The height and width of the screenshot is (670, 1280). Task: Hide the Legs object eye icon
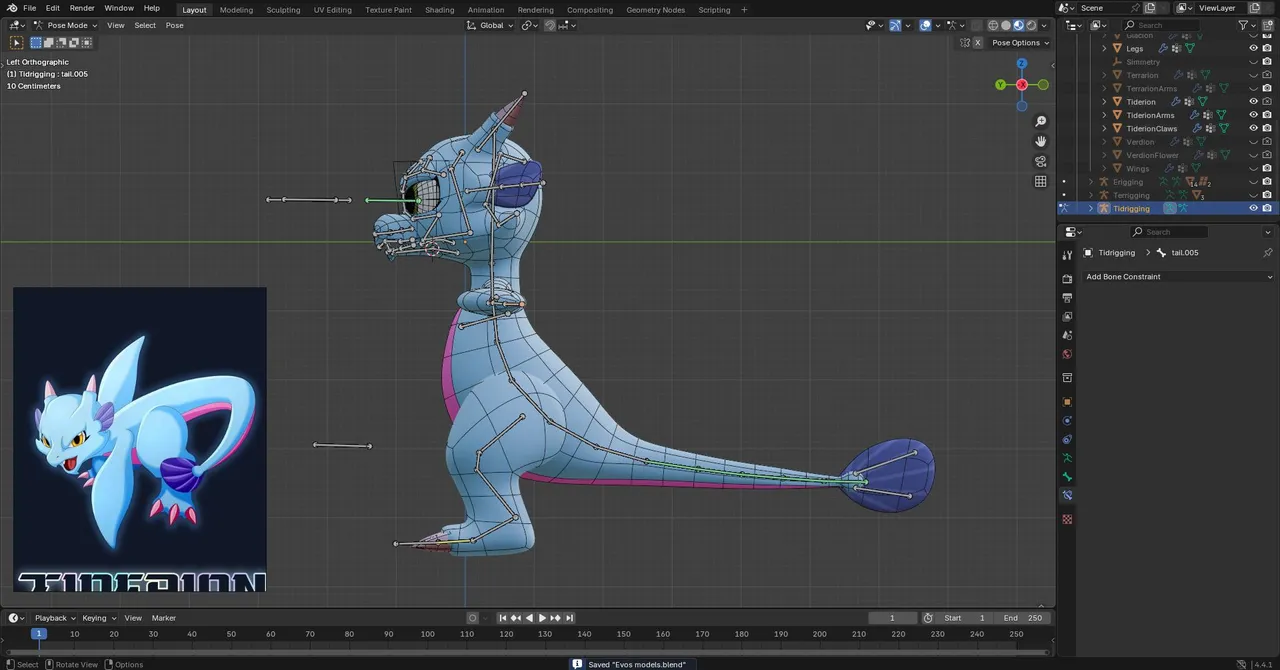(x=1253, y=48)
